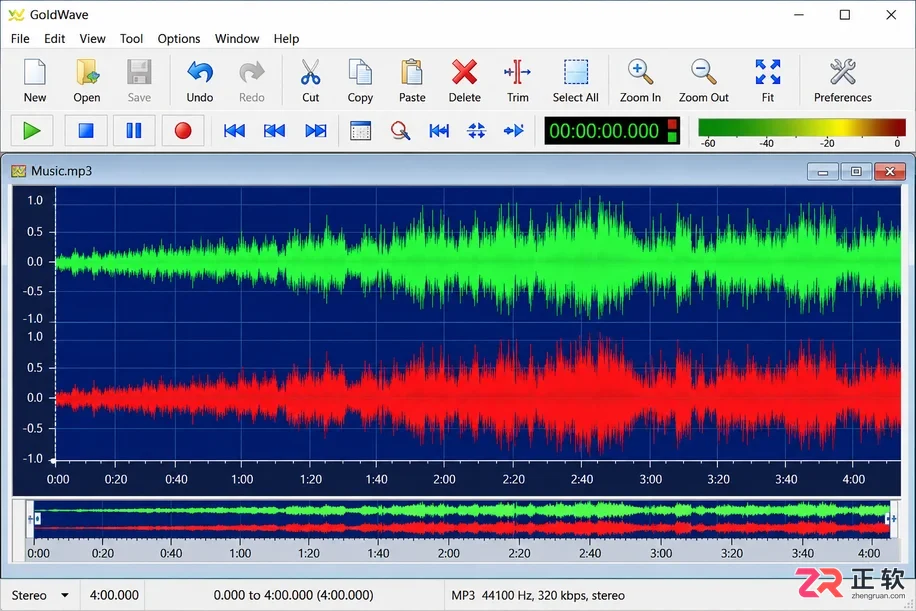Open an audio file with Open icon

point(86,81)
